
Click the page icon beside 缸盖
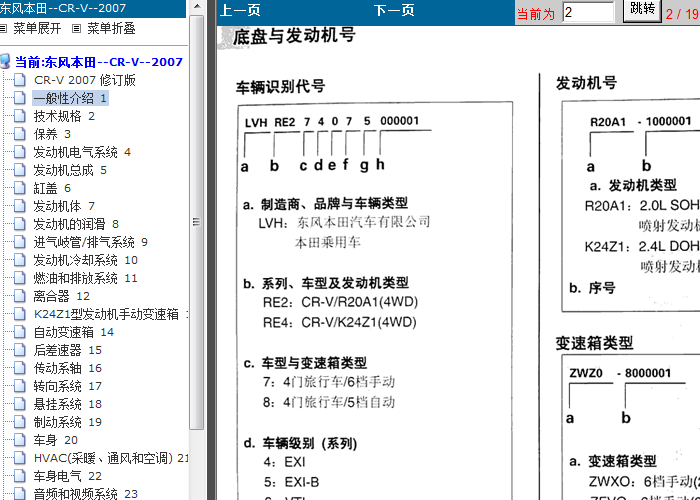click(x=20, y=188)
